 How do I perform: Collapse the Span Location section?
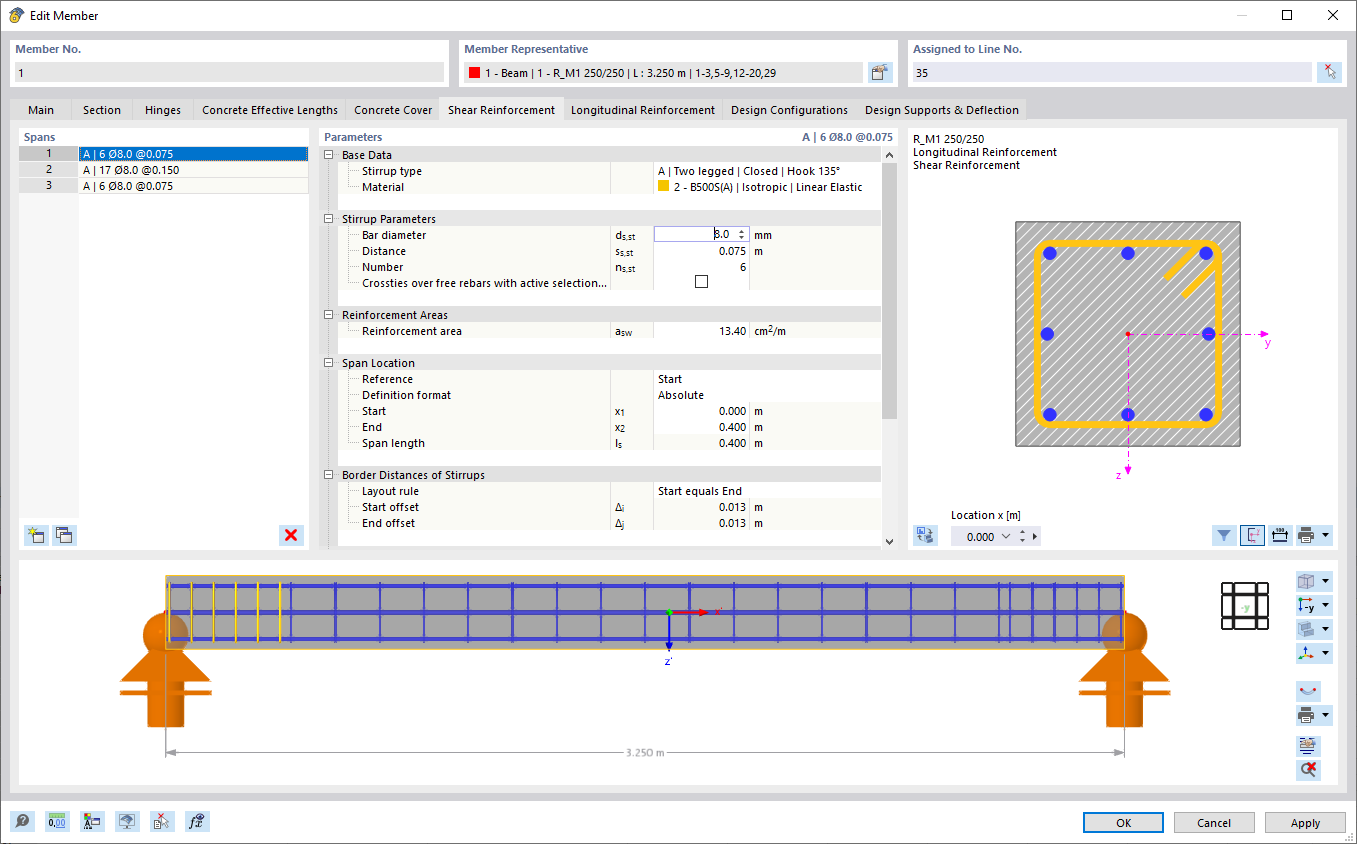328,363
